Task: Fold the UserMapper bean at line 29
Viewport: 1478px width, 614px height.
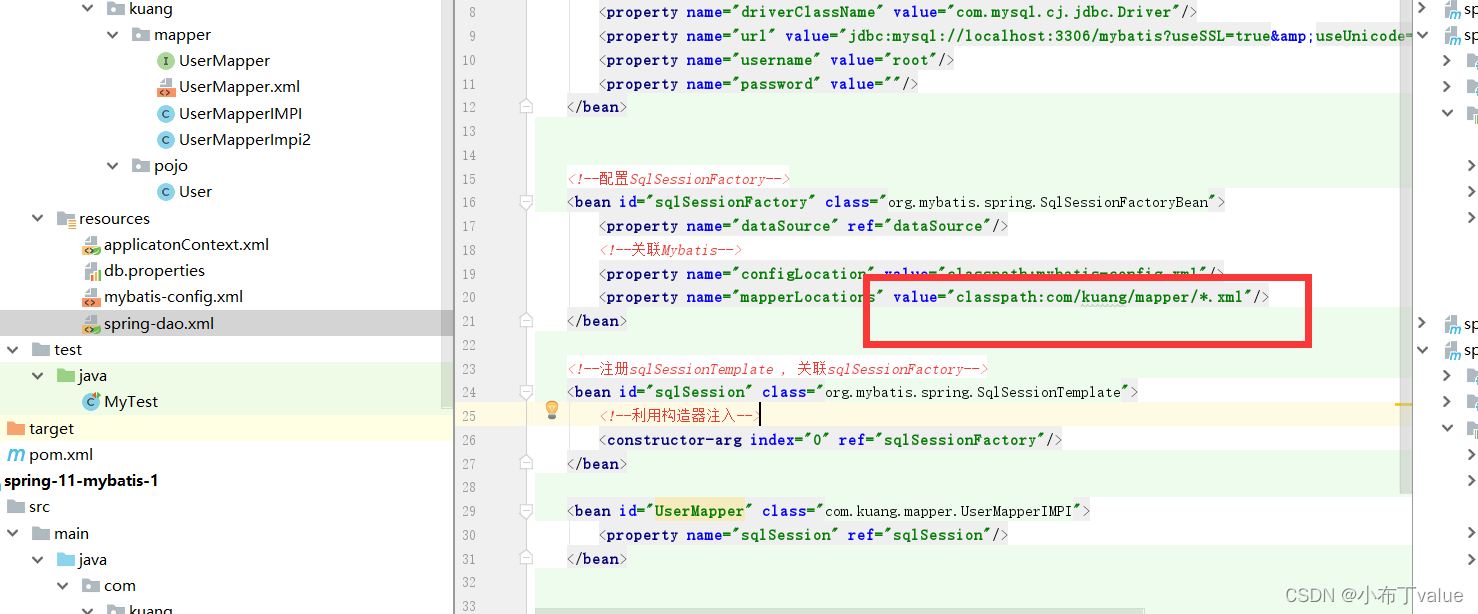Action: coord(526,511)
